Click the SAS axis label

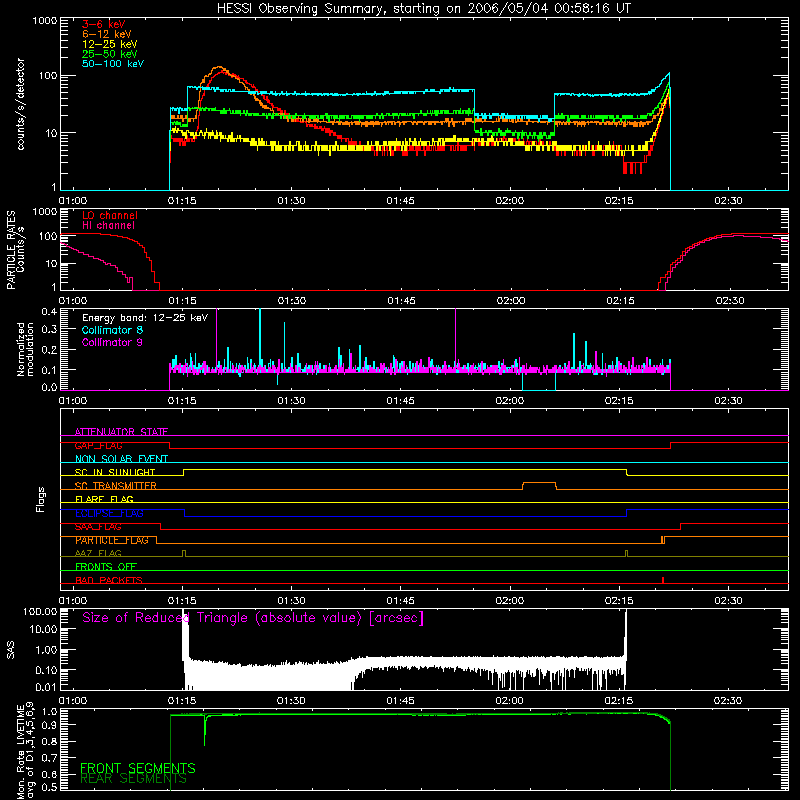pos(11,650)
